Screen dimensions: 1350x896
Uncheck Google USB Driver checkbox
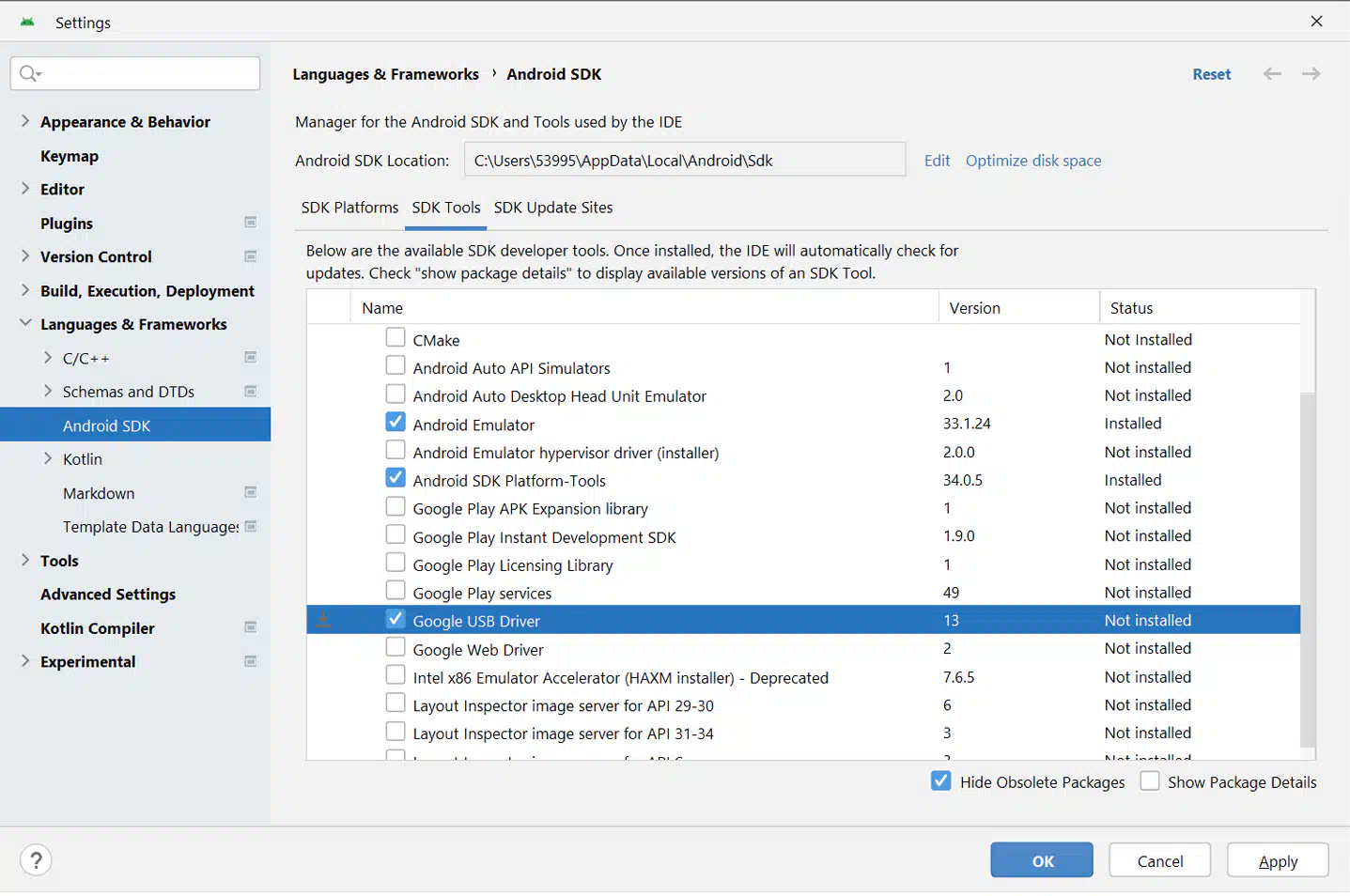[x=396, y=619]
